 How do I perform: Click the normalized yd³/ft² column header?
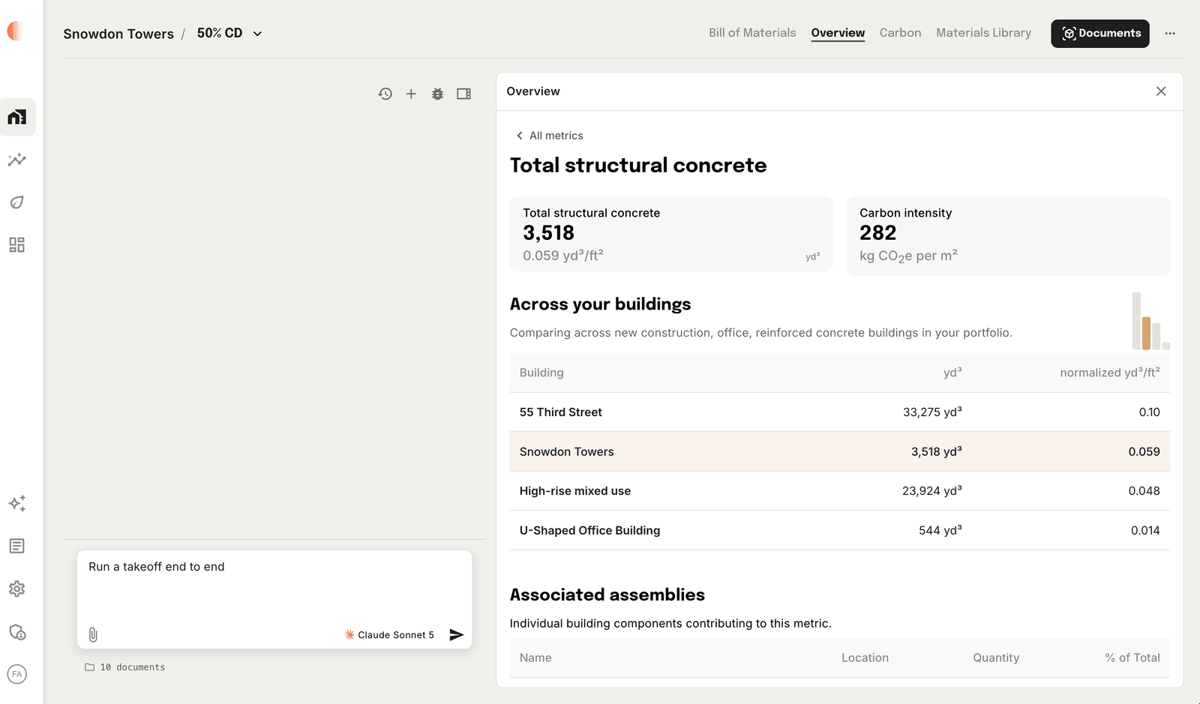[1110, 373]
